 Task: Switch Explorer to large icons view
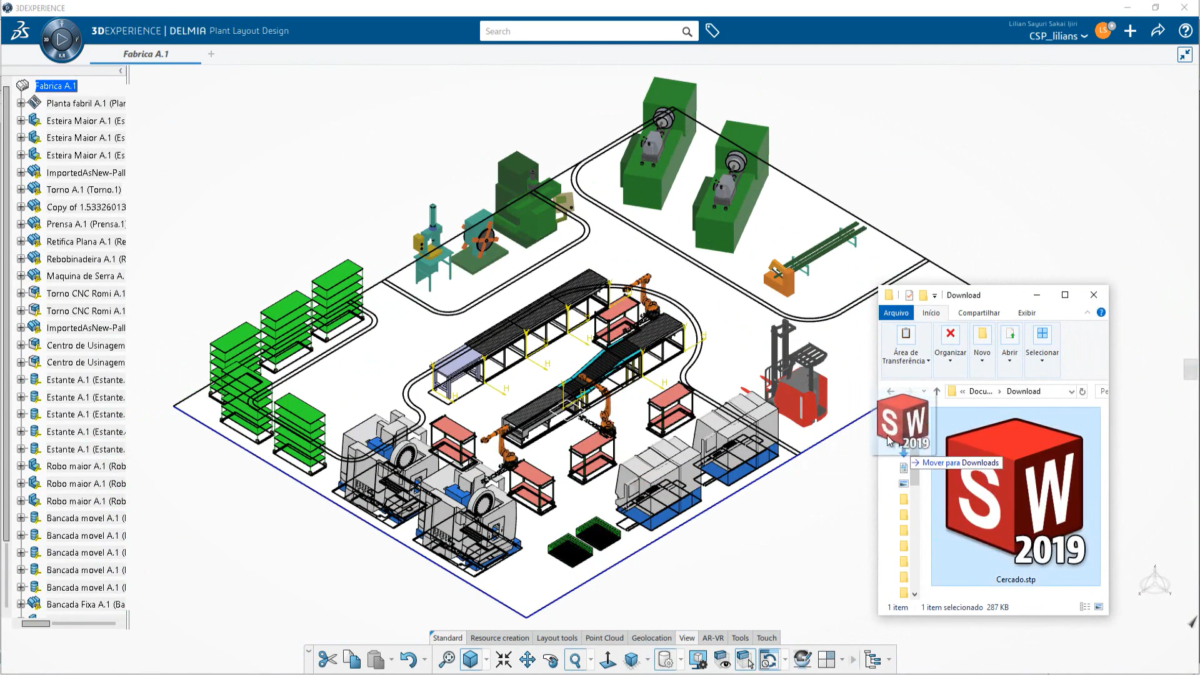coord(1098,606)
